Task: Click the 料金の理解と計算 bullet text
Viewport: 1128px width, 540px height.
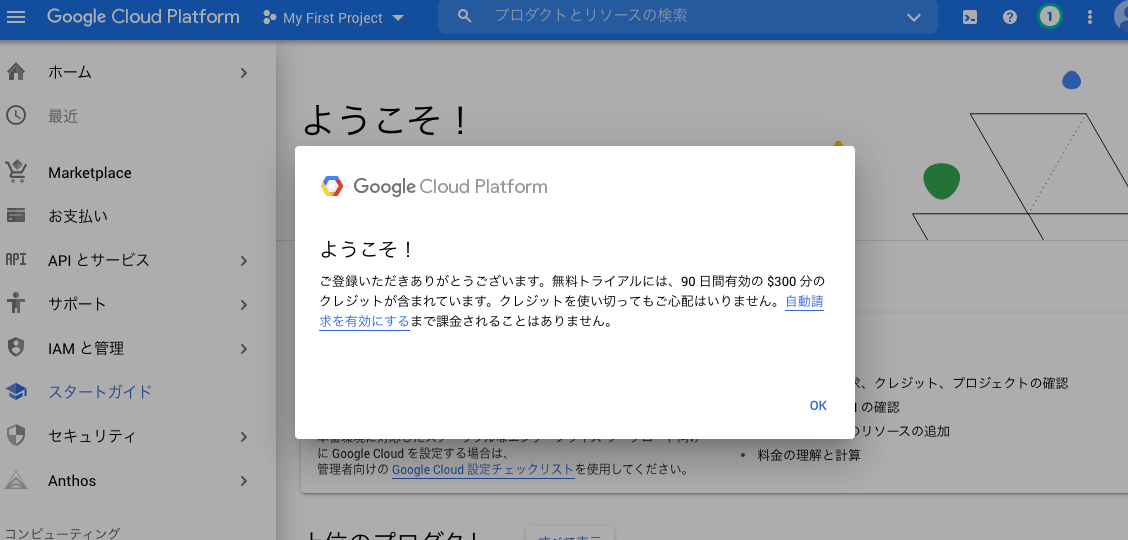Action: point(809,455)
